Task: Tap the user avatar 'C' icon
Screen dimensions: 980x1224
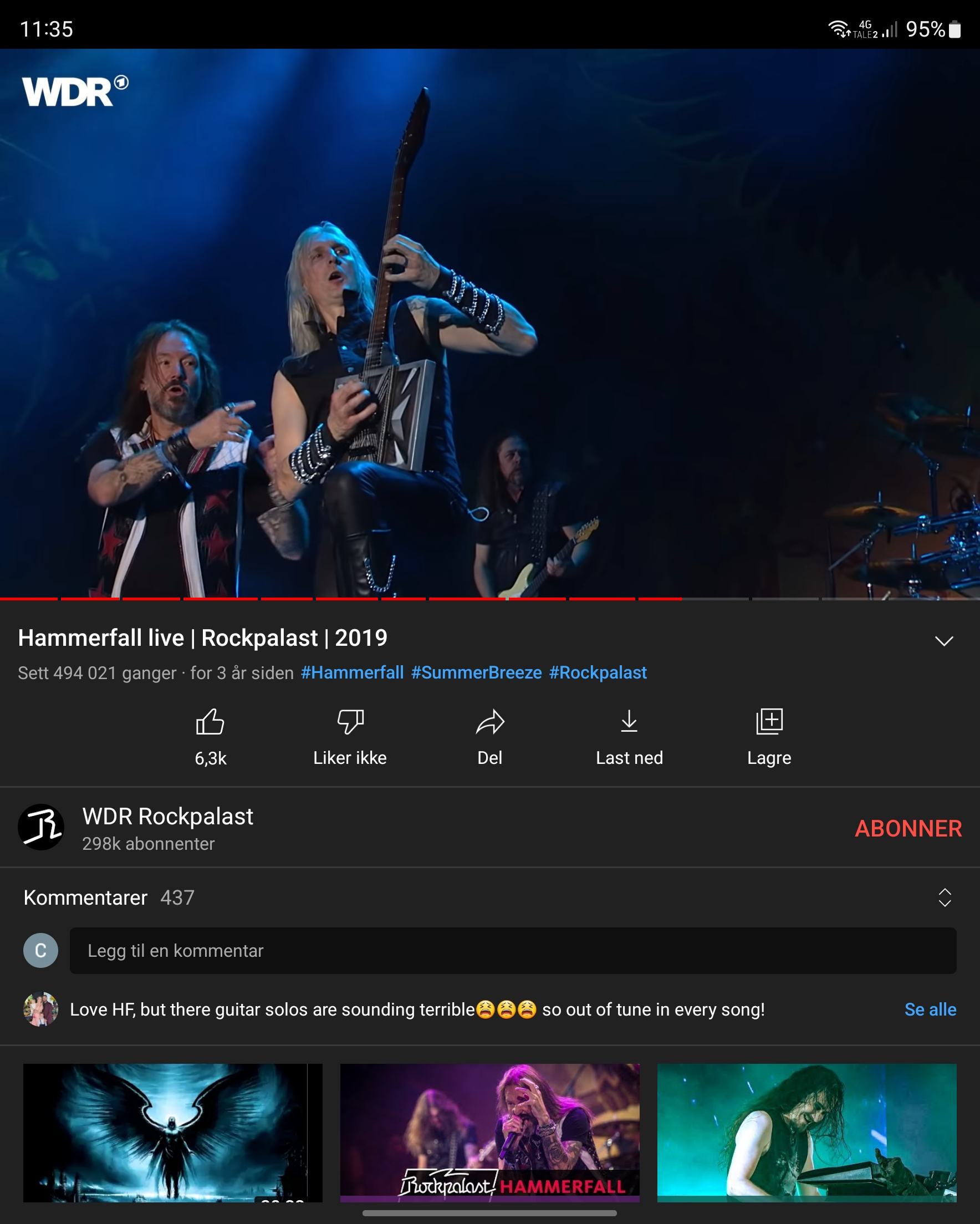Action: 41,950
